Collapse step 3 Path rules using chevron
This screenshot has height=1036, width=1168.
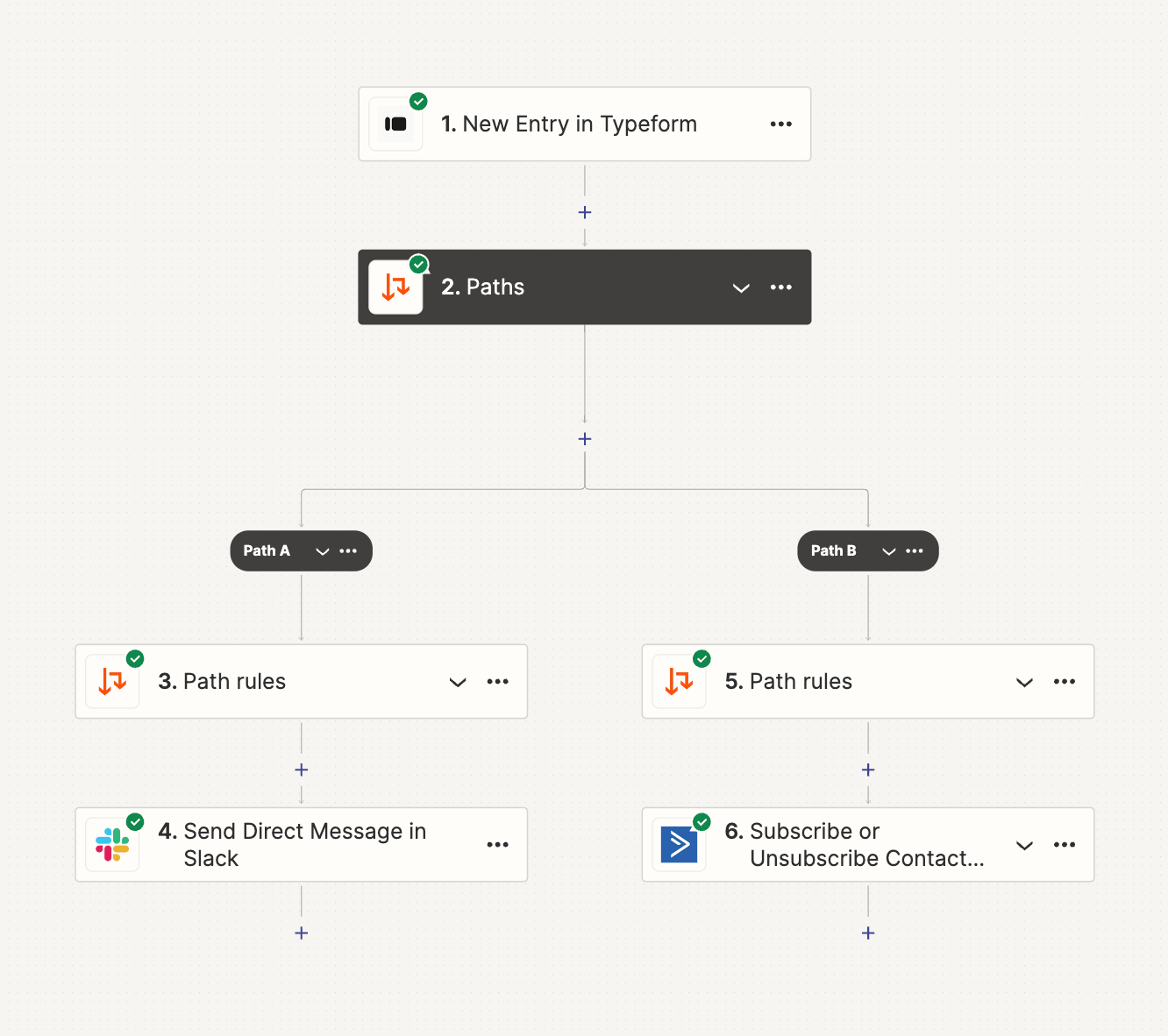tap(458, 681)
